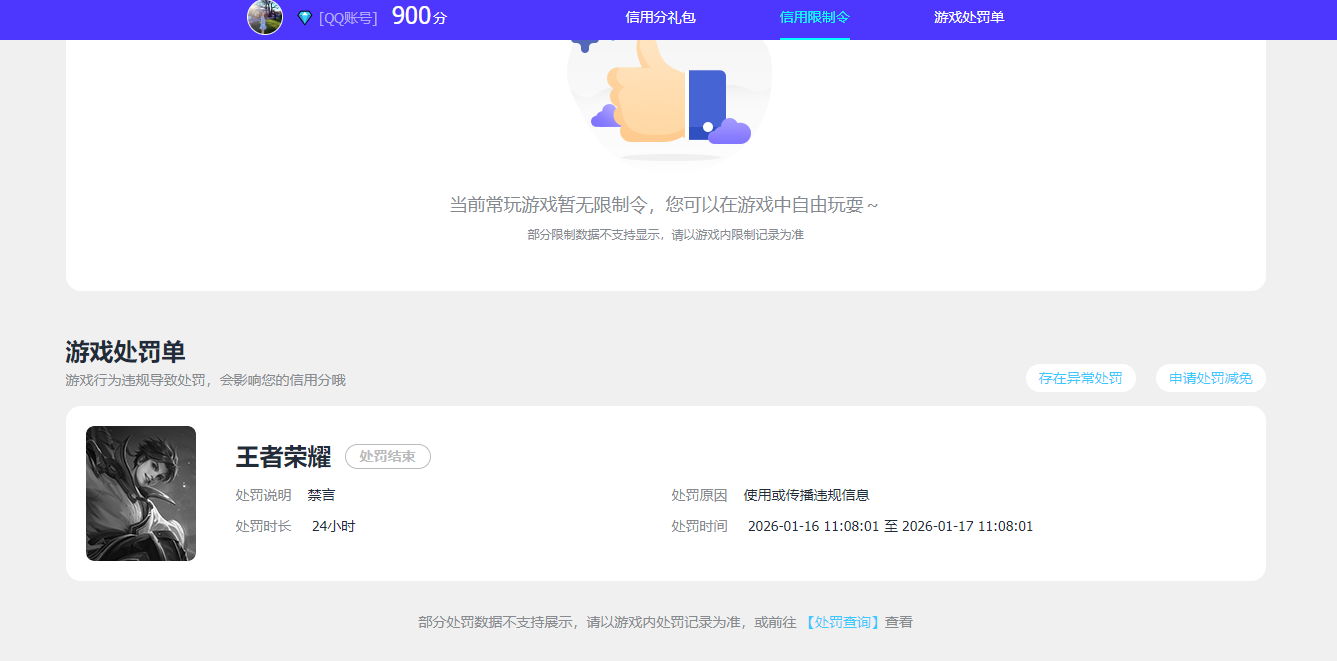The image size is (1337, 661).
Task: Click the 存在异常处罚 button
Action: [x=1081, y=377]
